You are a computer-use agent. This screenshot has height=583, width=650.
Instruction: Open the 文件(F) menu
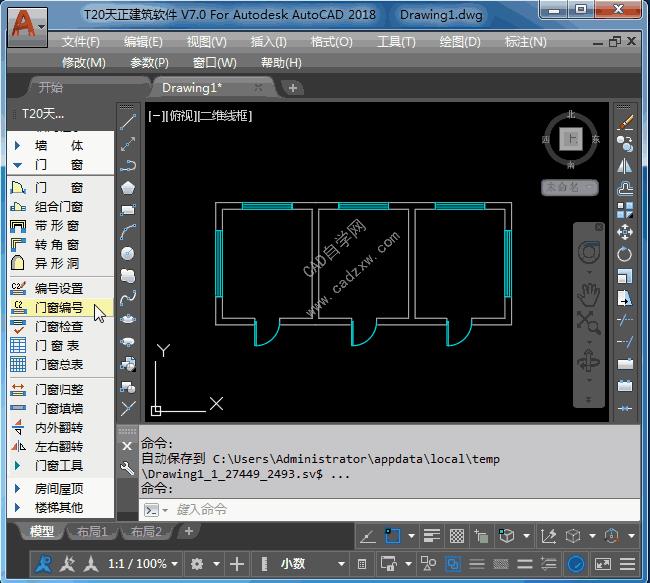pos(81,42)
